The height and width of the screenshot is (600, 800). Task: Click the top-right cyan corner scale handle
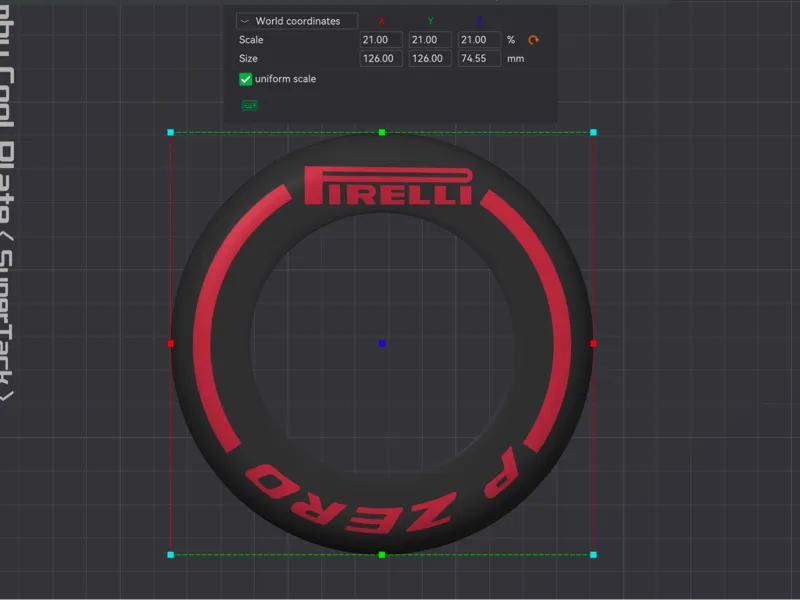[593, 132]
